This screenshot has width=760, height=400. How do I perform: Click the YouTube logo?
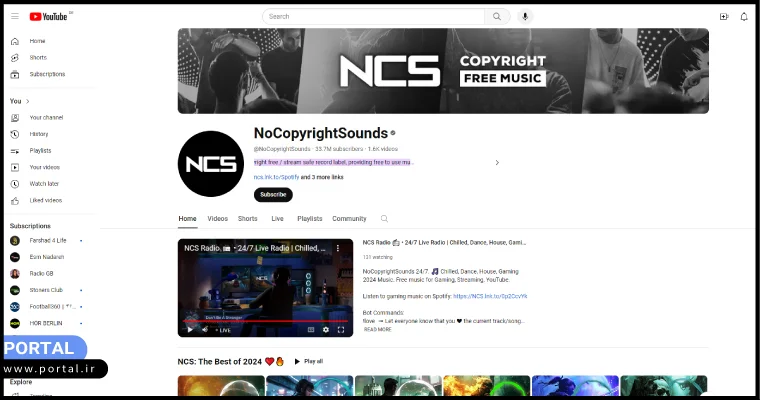click(x=48, y=16)
